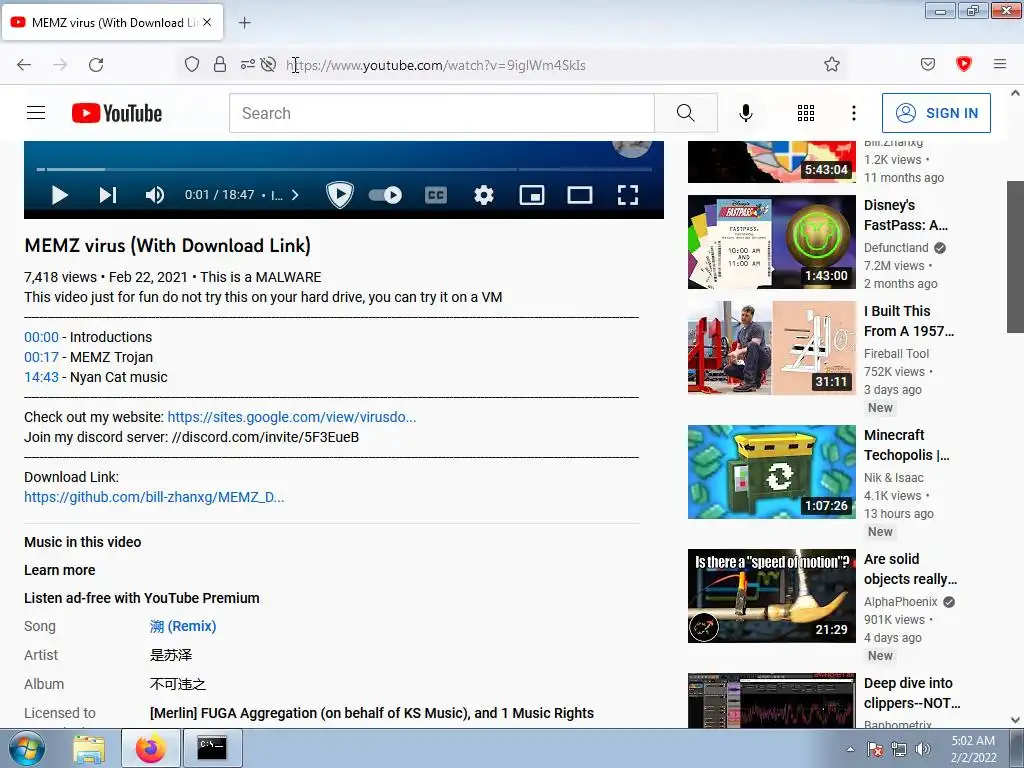Open the player settings gear

click(484, 195)
